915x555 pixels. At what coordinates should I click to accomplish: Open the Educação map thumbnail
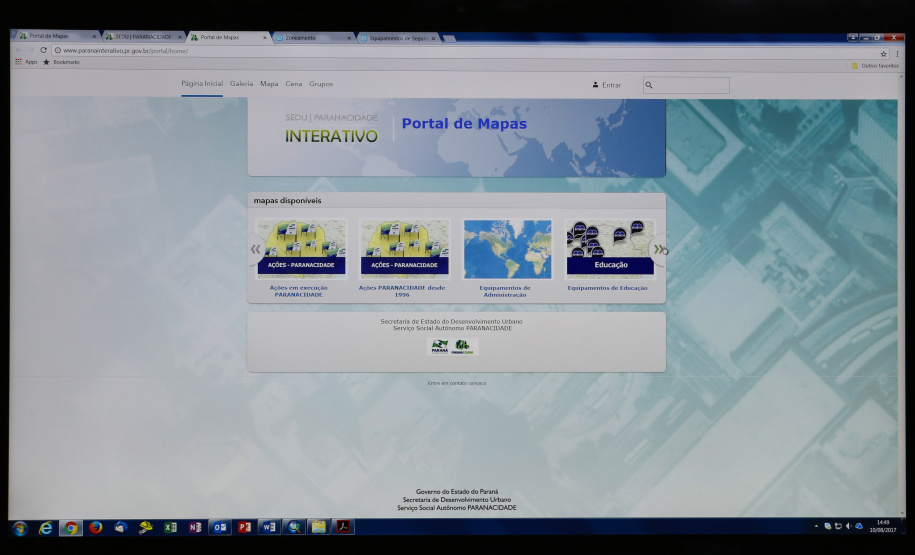coord(609,248)
